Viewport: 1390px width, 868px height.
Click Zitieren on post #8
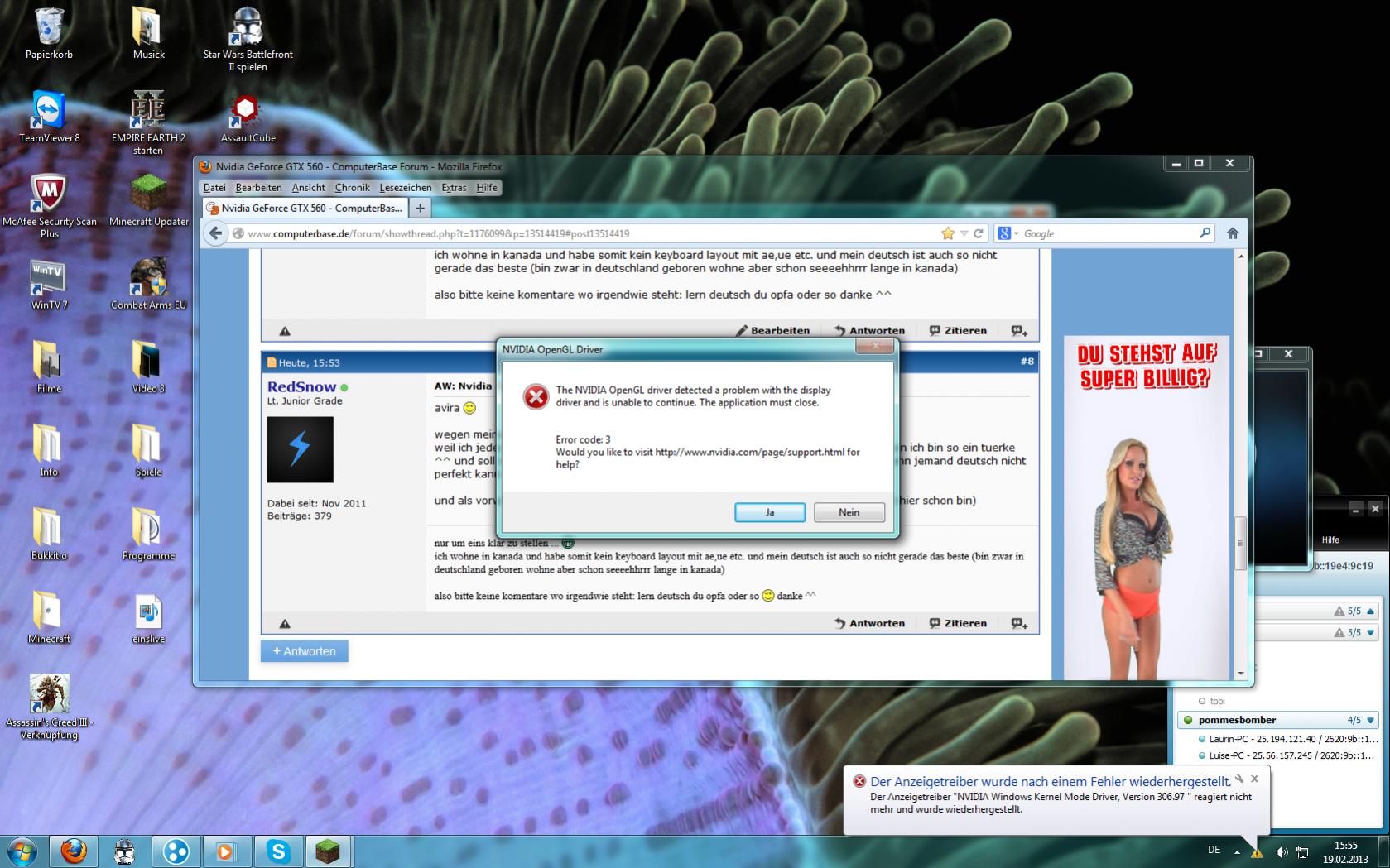tap(958, 623)
